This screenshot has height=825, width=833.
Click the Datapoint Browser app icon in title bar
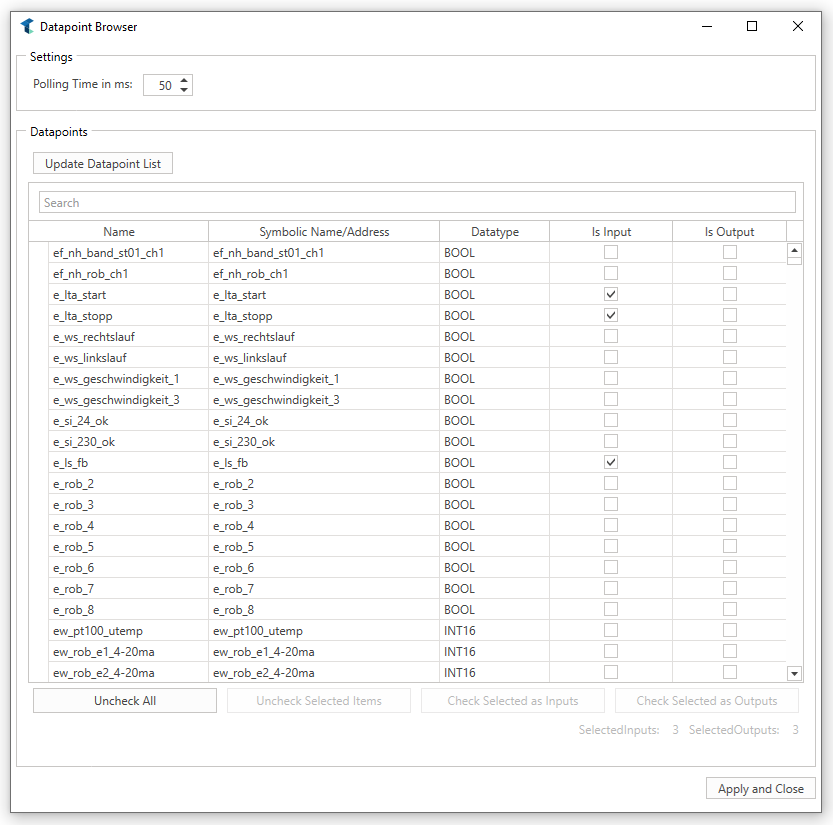27,26
